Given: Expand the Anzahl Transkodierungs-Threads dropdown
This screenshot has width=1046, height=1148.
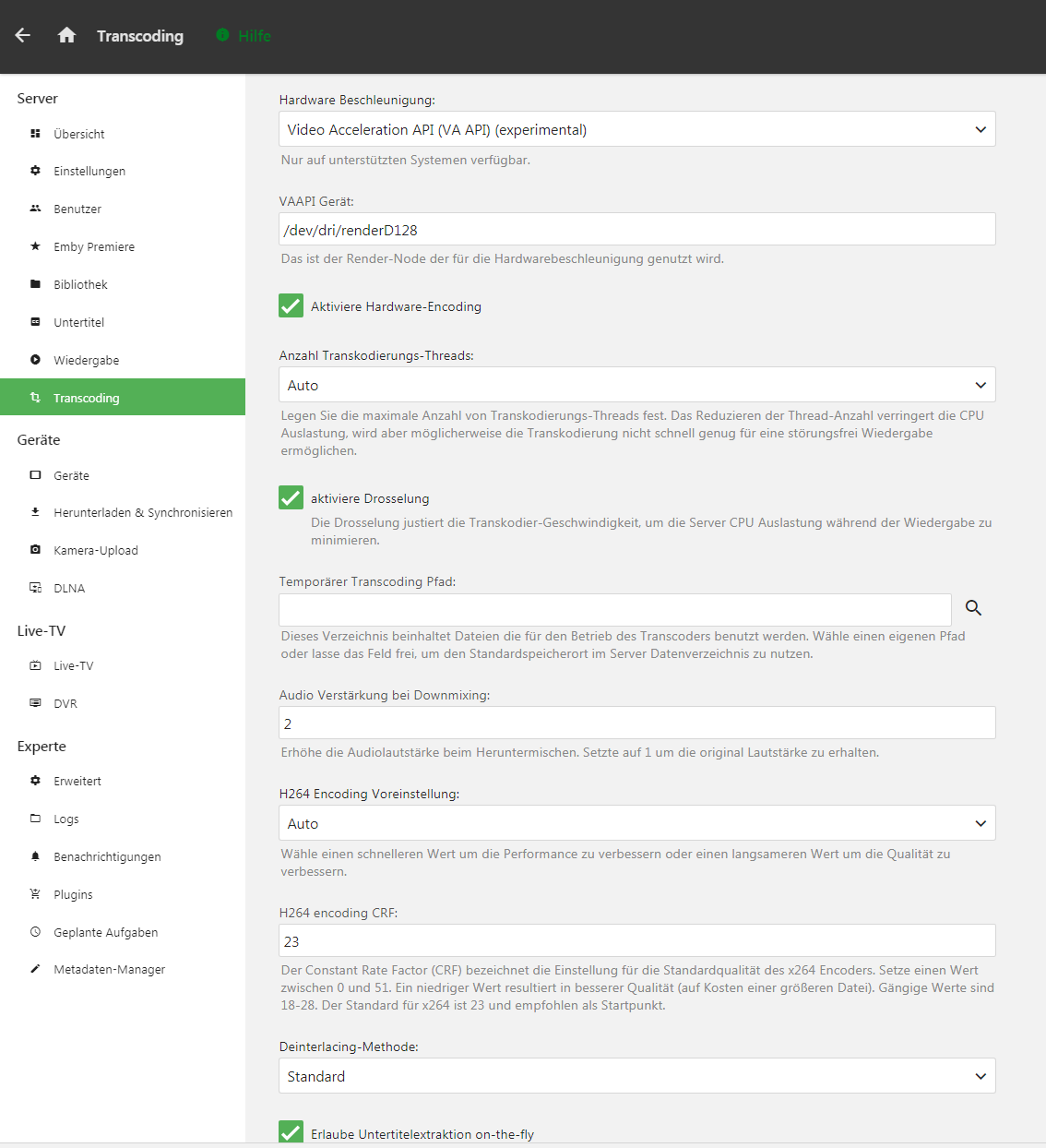Looking at the screenshot, I should click(636, 385).
